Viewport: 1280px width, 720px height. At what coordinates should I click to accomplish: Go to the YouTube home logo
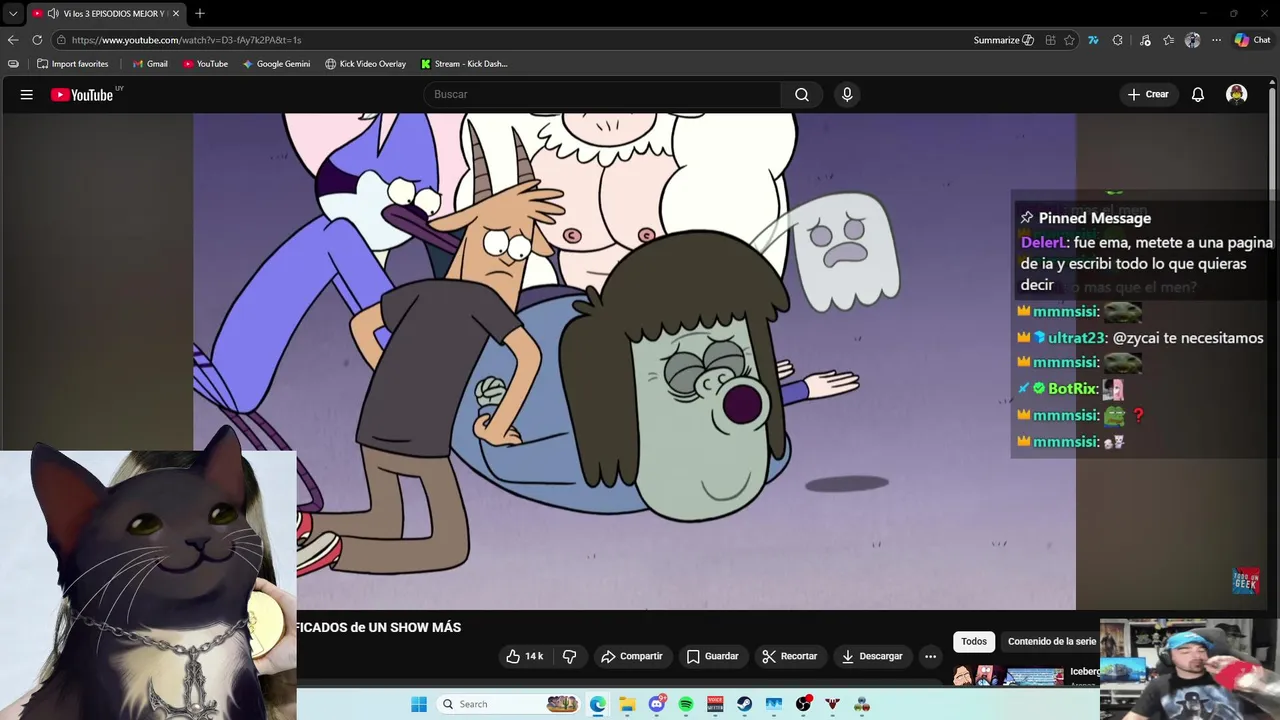pyautogui.click(x=82, y=94)
